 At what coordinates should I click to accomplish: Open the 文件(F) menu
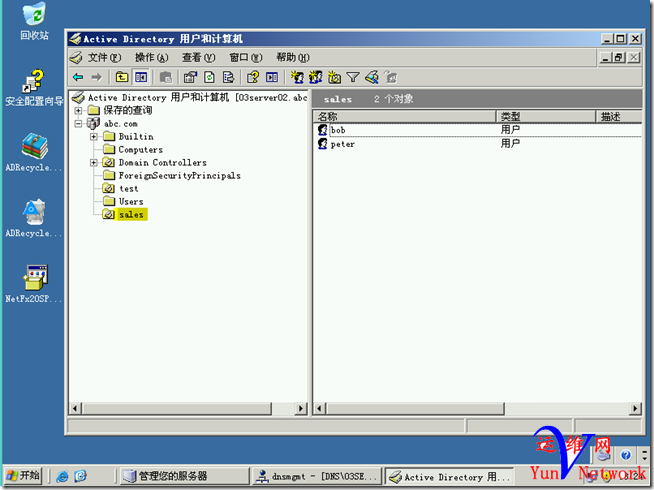coord(104,58)
